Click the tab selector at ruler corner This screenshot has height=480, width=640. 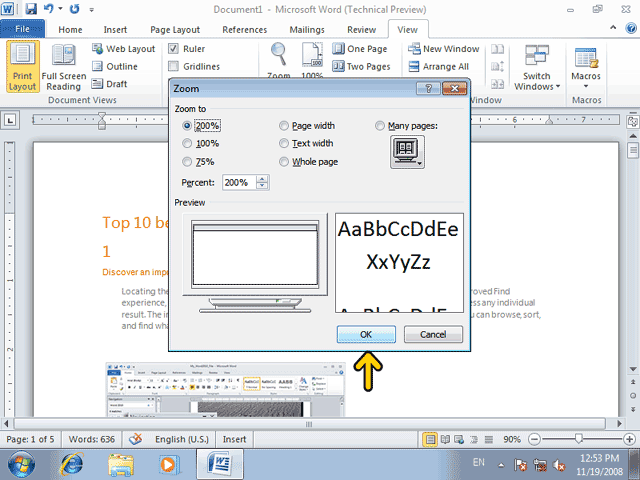pyautogui.click(x=10, y=120)
